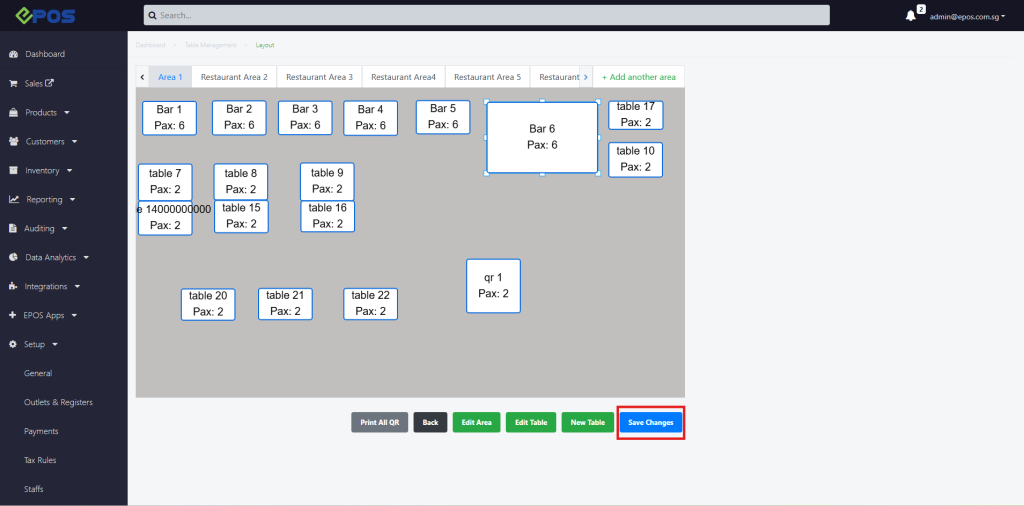Click the Customers people icon
Viewport: 1024px width, 506px height.
pos(13,142)
